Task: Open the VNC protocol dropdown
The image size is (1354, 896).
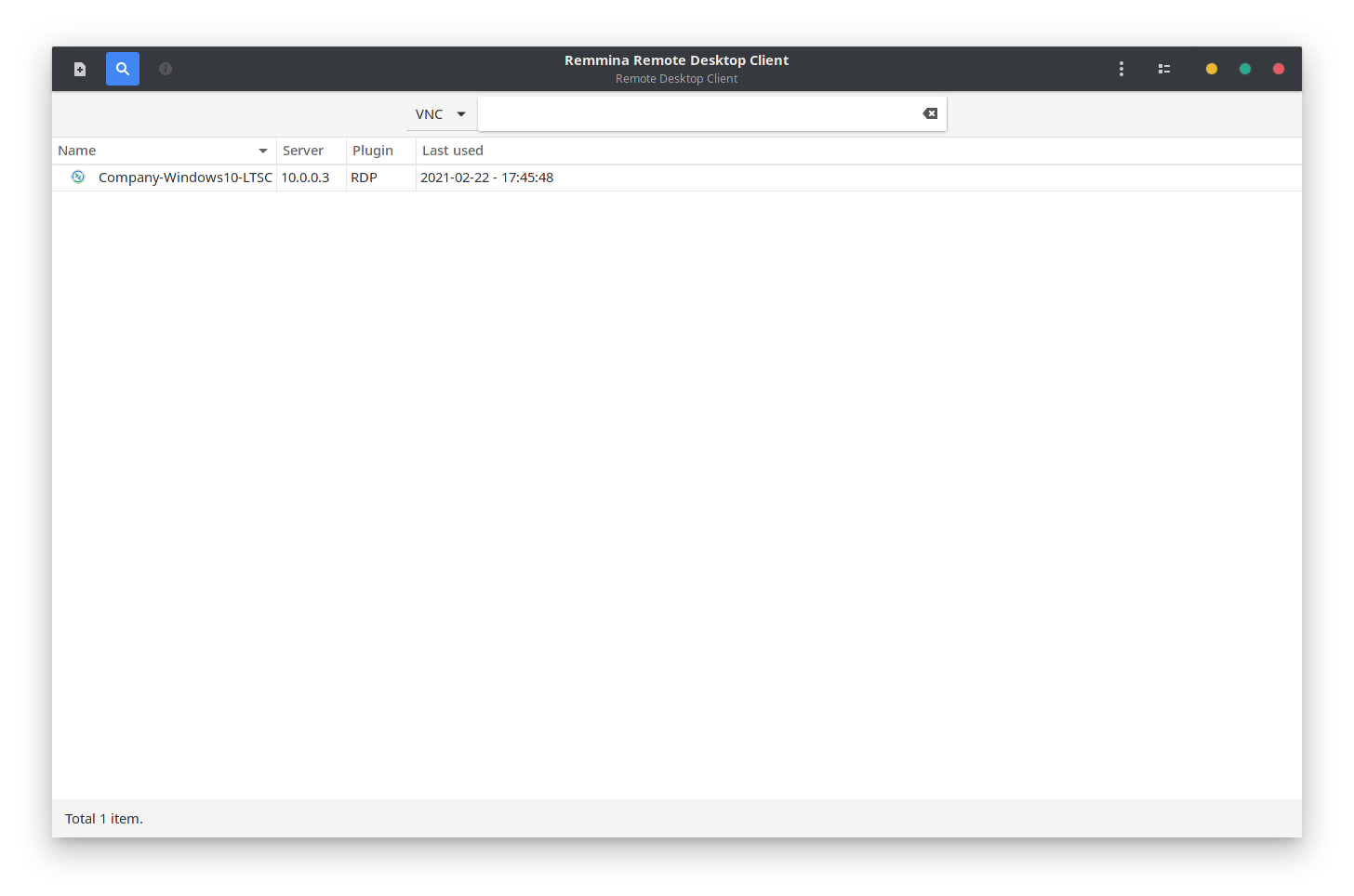Action: 441,114
